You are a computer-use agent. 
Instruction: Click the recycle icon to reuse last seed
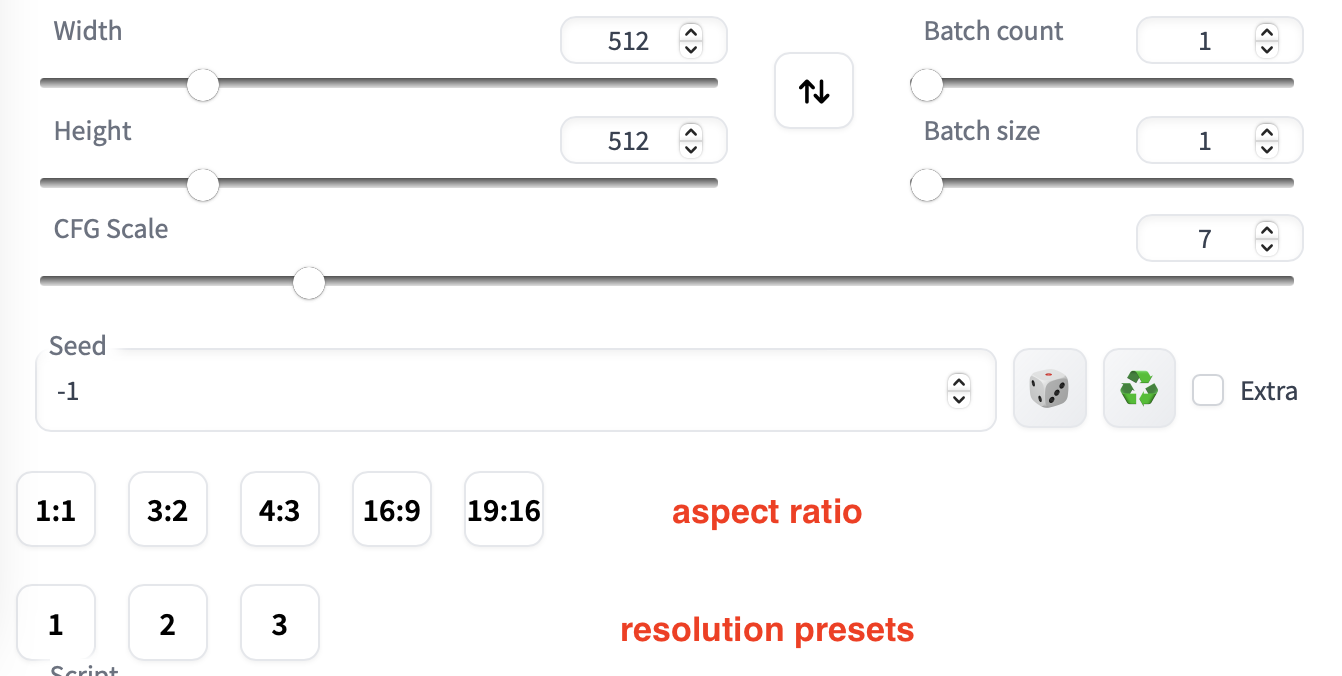pos(1139,388)
